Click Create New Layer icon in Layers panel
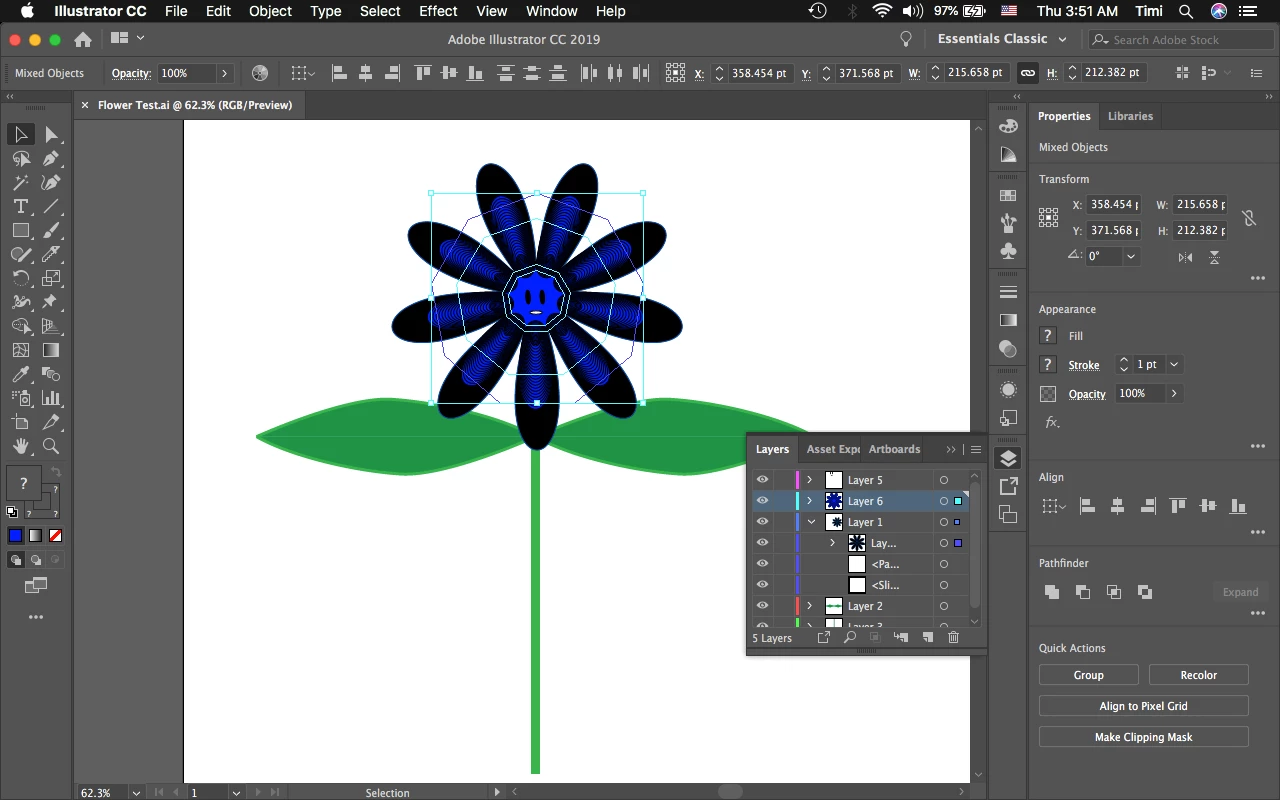 928,637
